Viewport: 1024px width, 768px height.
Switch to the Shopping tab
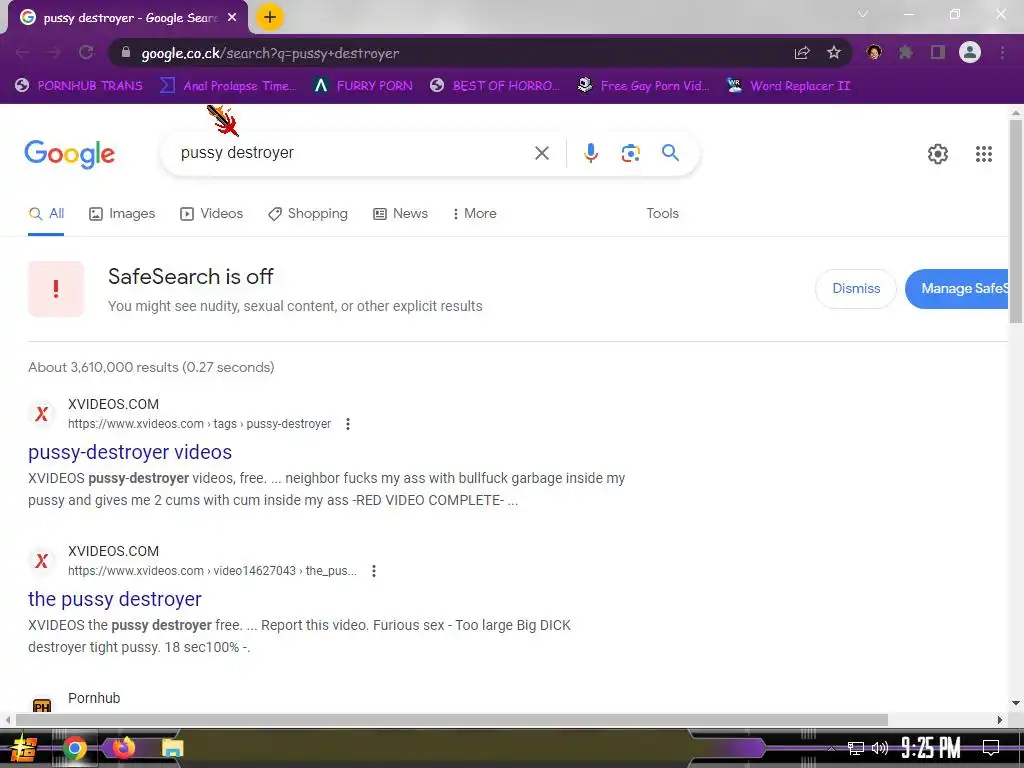point(308,214)
